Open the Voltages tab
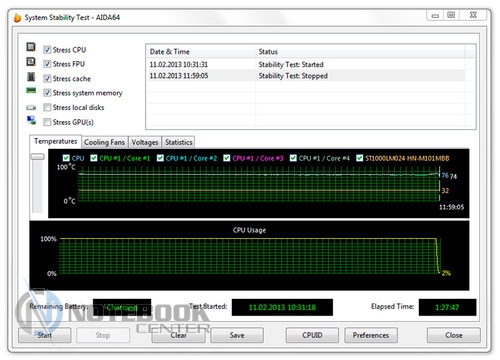This screenshot has width=500, height=360. (x=145, y=142)
